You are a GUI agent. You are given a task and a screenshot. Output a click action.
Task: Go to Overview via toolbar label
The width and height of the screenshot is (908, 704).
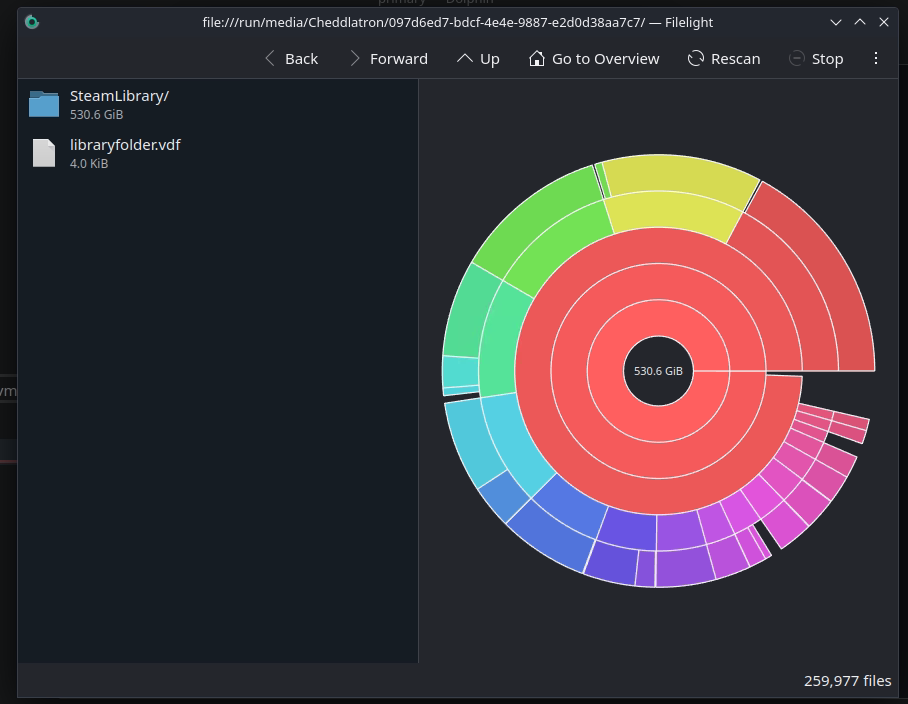(x=605, y=59)
